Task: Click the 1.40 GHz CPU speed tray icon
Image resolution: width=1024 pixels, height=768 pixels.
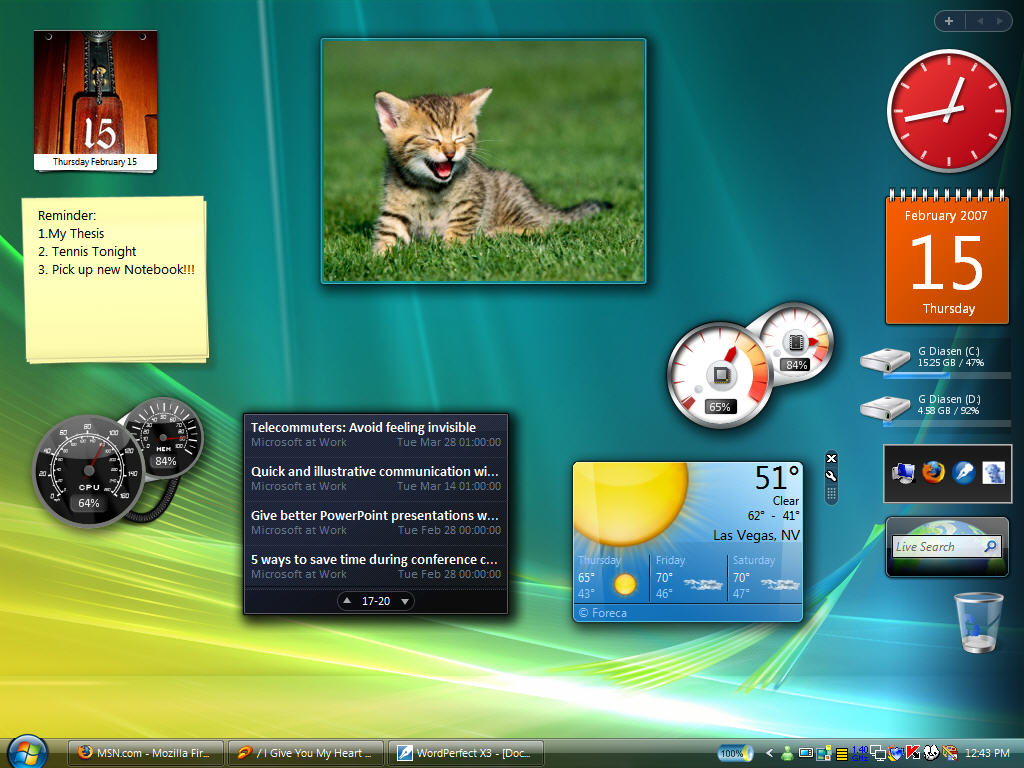Action: (x=859, y=753)
